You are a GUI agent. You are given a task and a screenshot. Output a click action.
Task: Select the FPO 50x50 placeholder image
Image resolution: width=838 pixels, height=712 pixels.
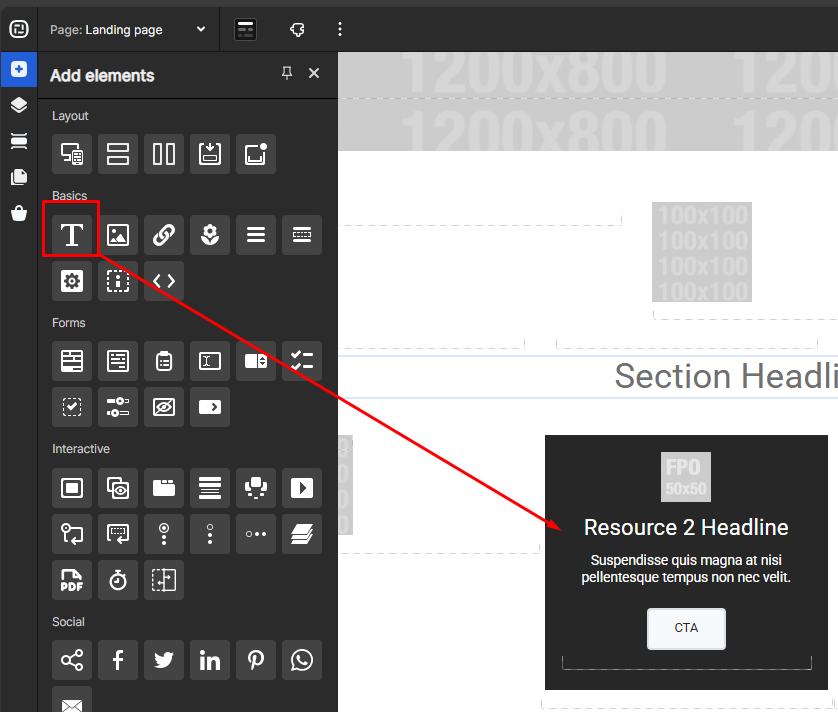686,477
